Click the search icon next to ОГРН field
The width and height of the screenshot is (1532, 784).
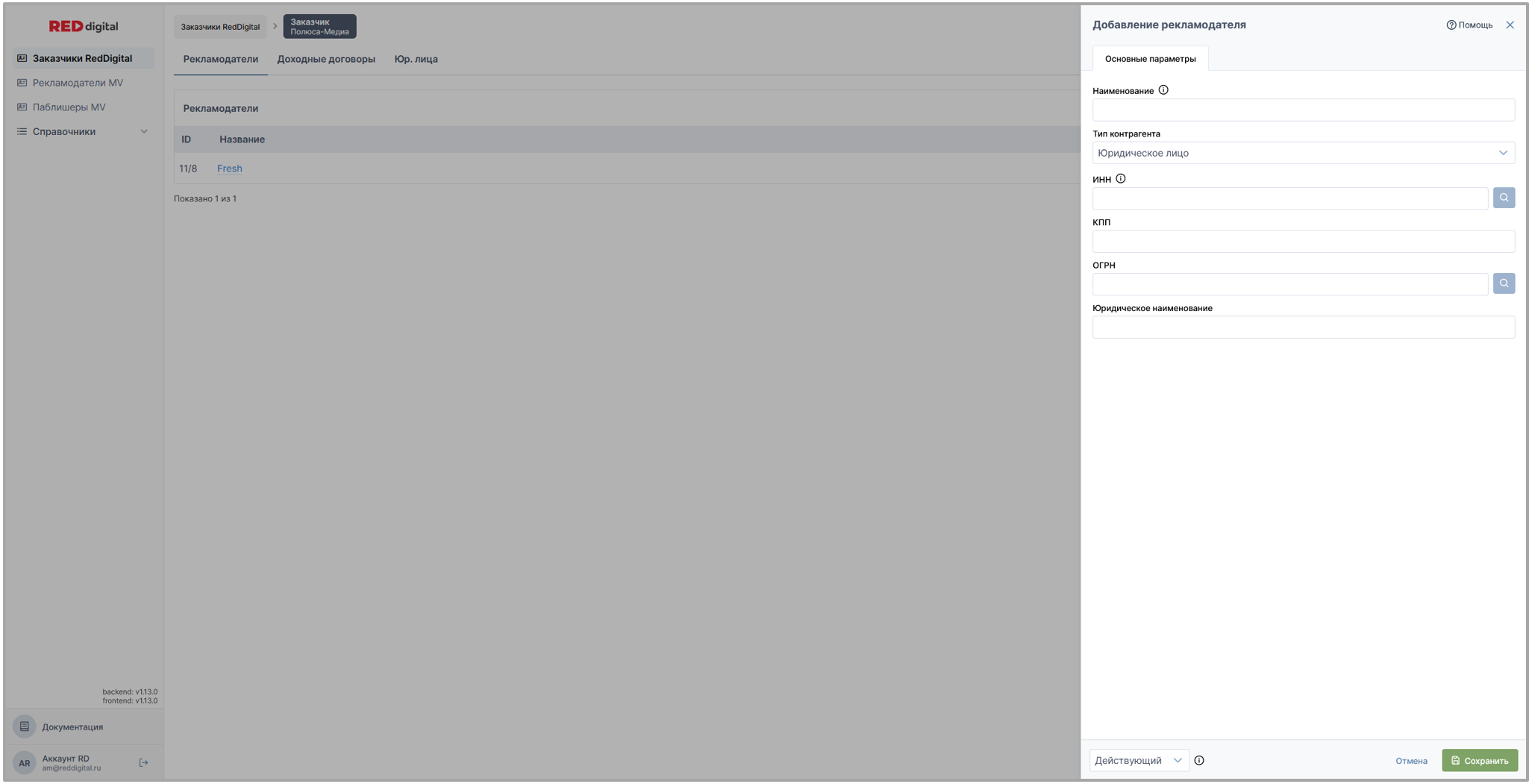point(1503,283)
